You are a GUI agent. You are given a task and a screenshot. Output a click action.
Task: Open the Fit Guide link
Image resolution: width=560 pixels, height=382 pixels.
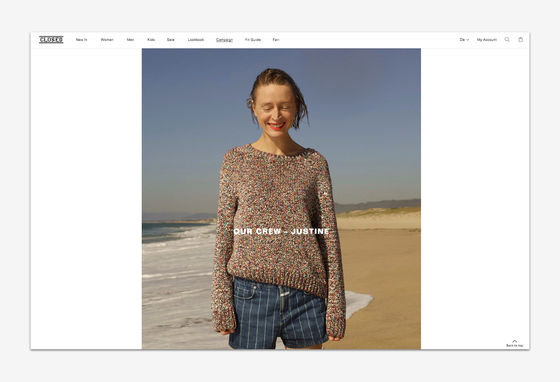pyautogui.click(x=253, y=40)
